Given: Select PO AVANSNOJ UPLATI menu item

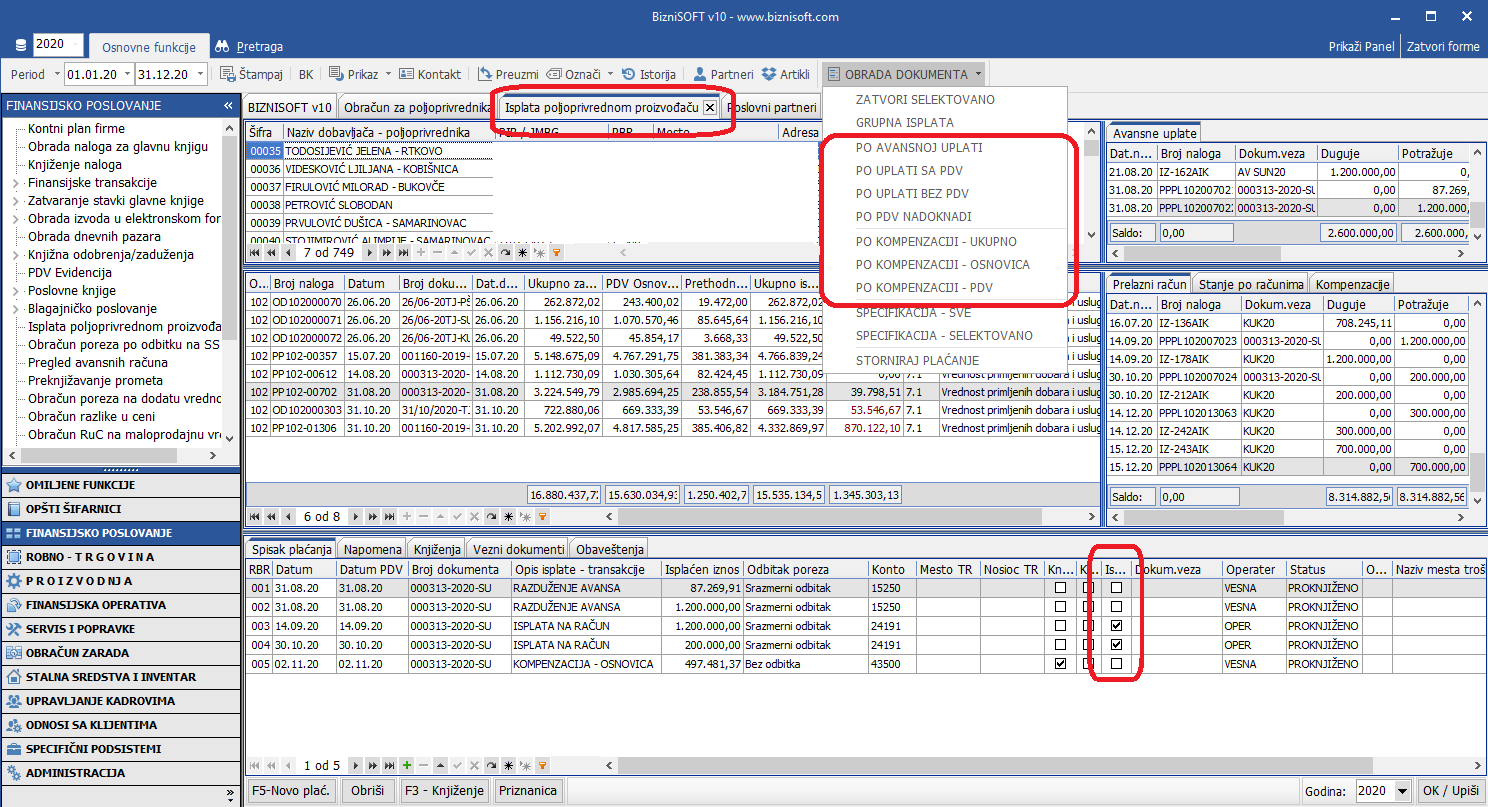Looking at the screenshot, I should tap(918, 147).
